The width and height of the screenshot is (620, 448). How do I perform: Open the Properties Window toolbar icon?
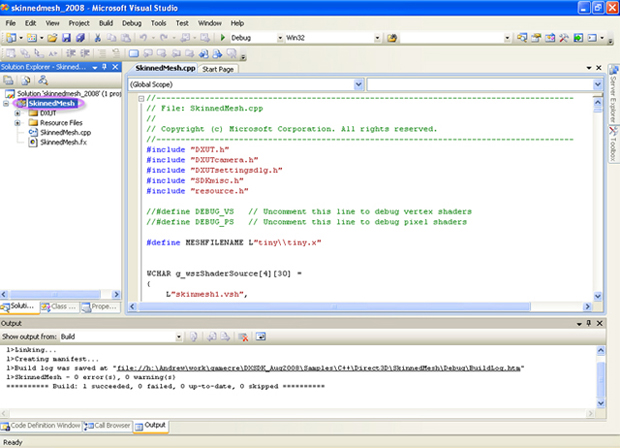click(x=536, y=38)
